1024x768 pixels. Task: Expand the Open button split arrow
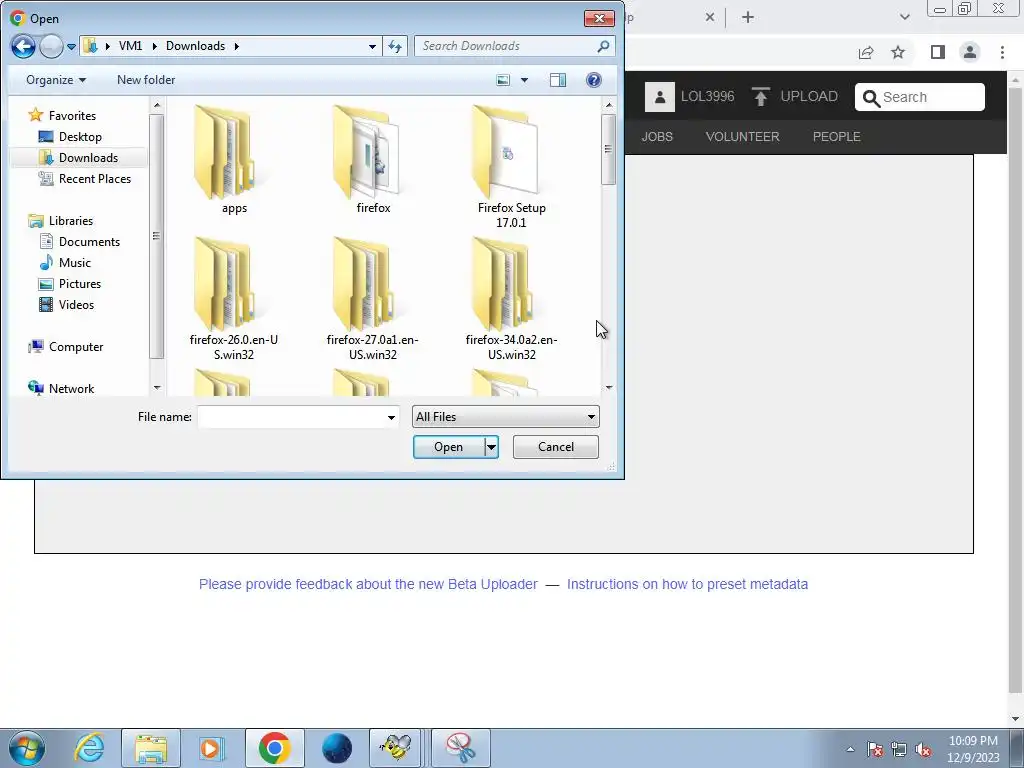pyautogui.click(x=491, y=447)
